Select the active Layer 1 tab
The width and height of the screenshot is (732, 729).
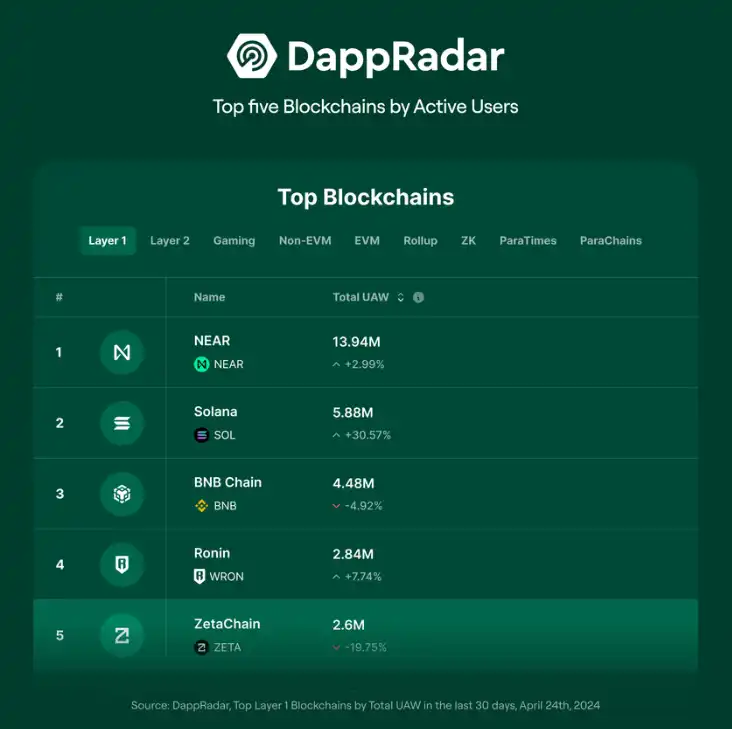[107, 241]
